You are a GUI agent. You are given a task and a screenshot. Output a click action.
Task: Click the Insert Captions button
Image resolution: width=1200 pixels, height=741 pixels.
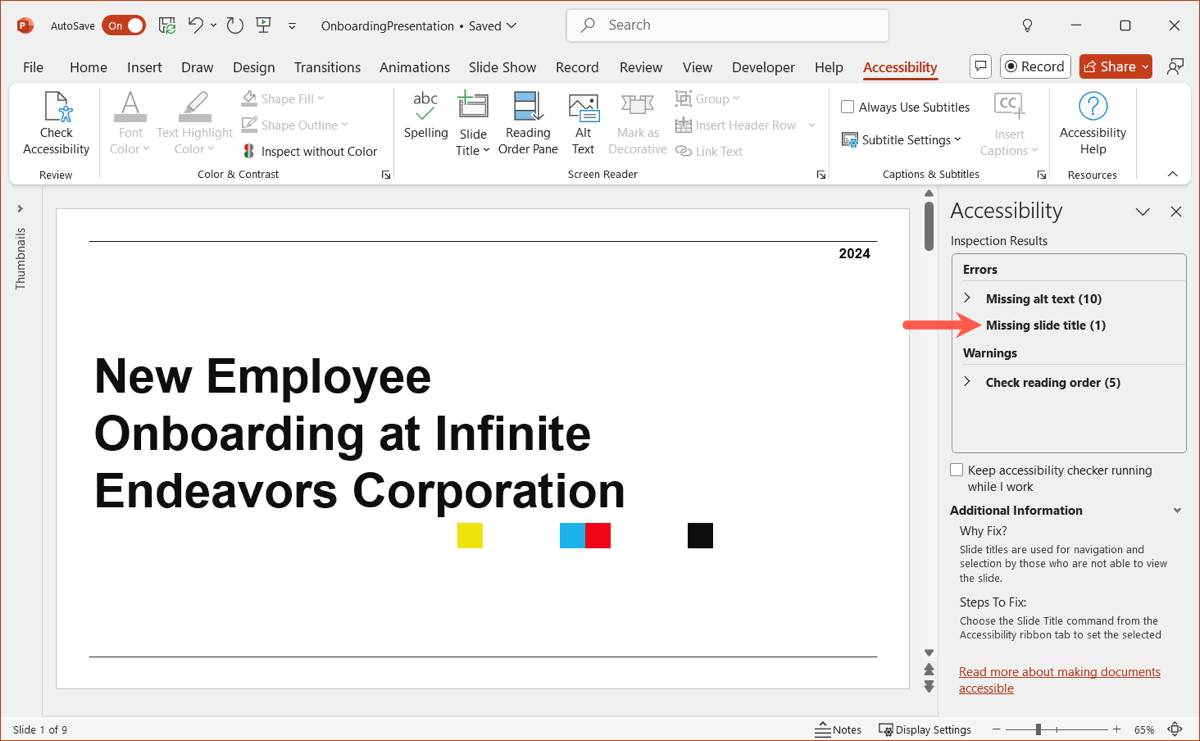coord(1008,124)
